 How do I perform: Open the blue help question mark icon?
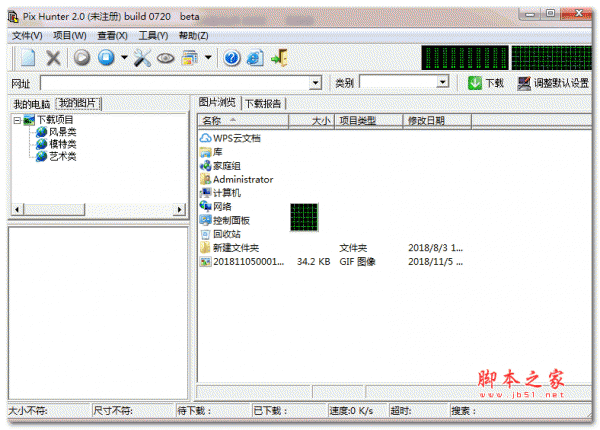(x=232, y=58)
